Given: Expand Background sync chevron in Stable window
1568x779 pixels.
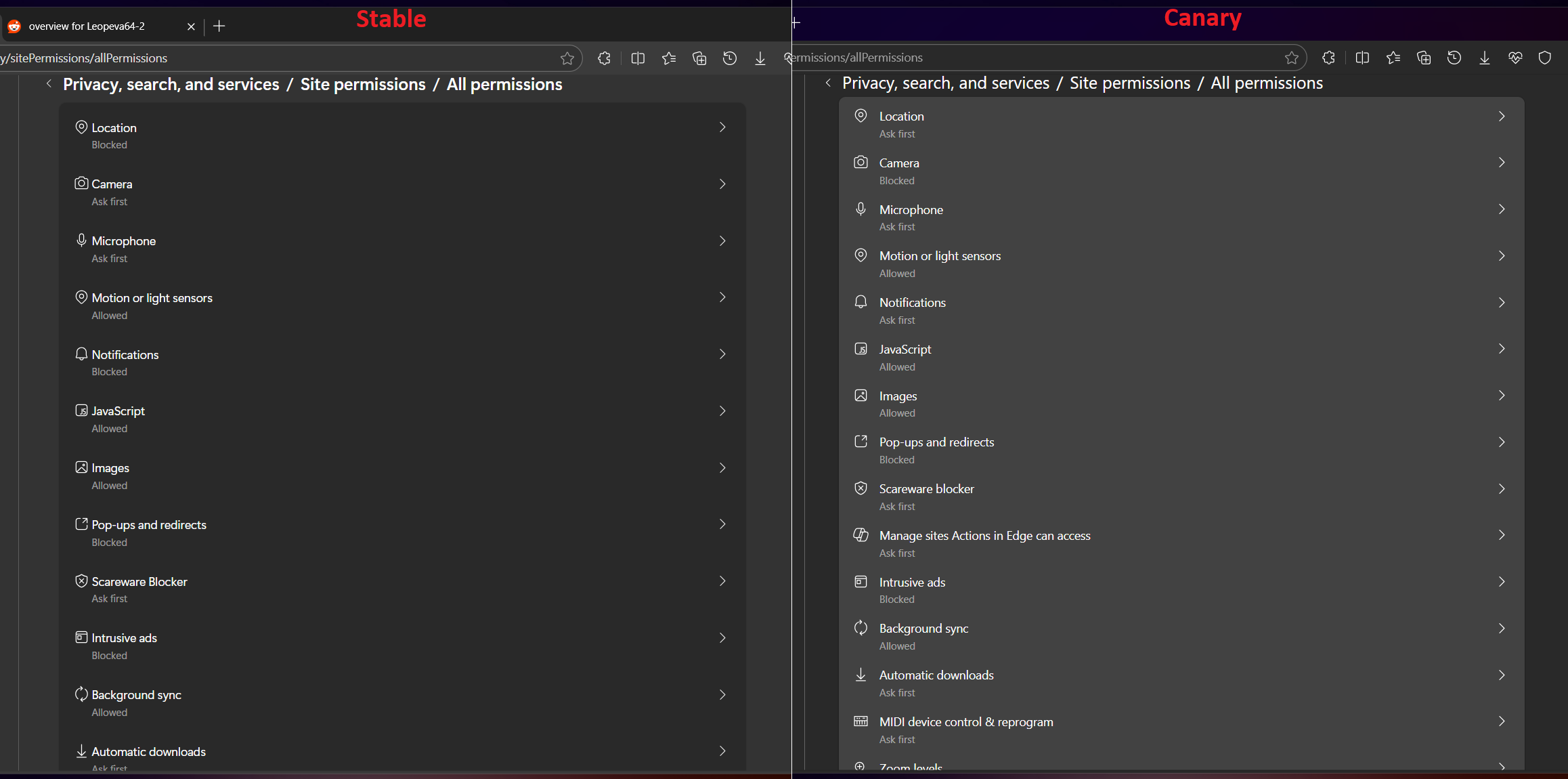Looking at the screenshot, I should coord(722,695).
